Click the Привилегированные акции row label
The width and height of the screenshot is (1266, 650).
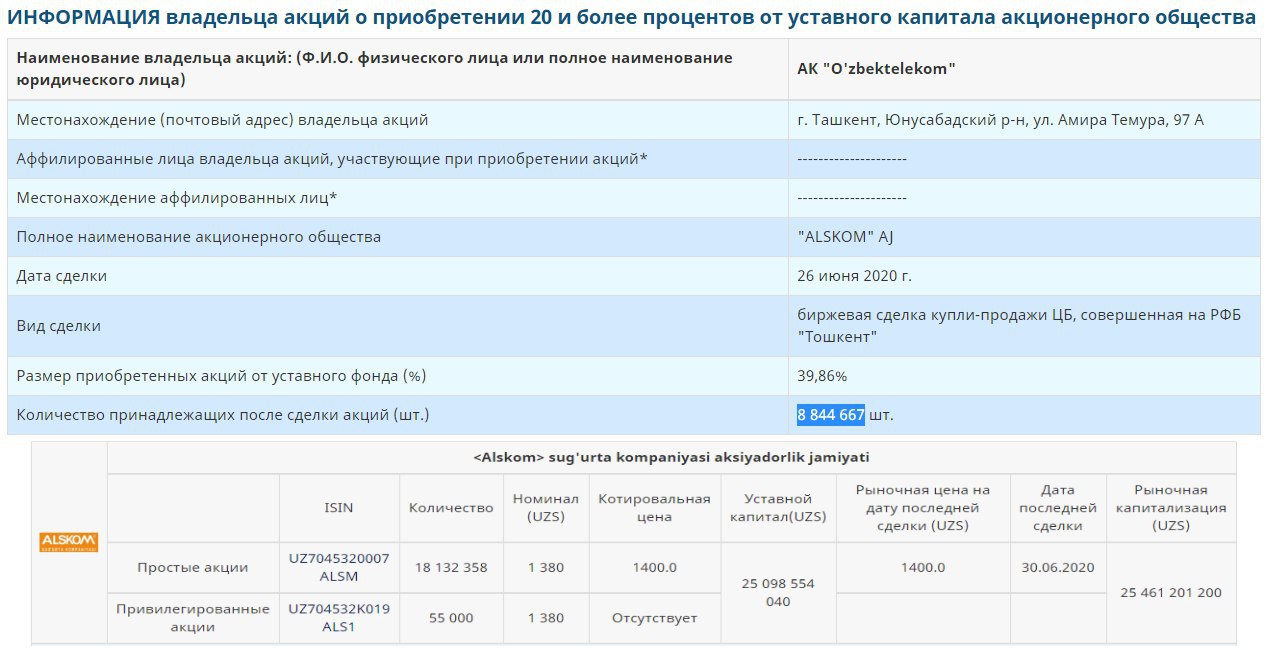[193, 618]
